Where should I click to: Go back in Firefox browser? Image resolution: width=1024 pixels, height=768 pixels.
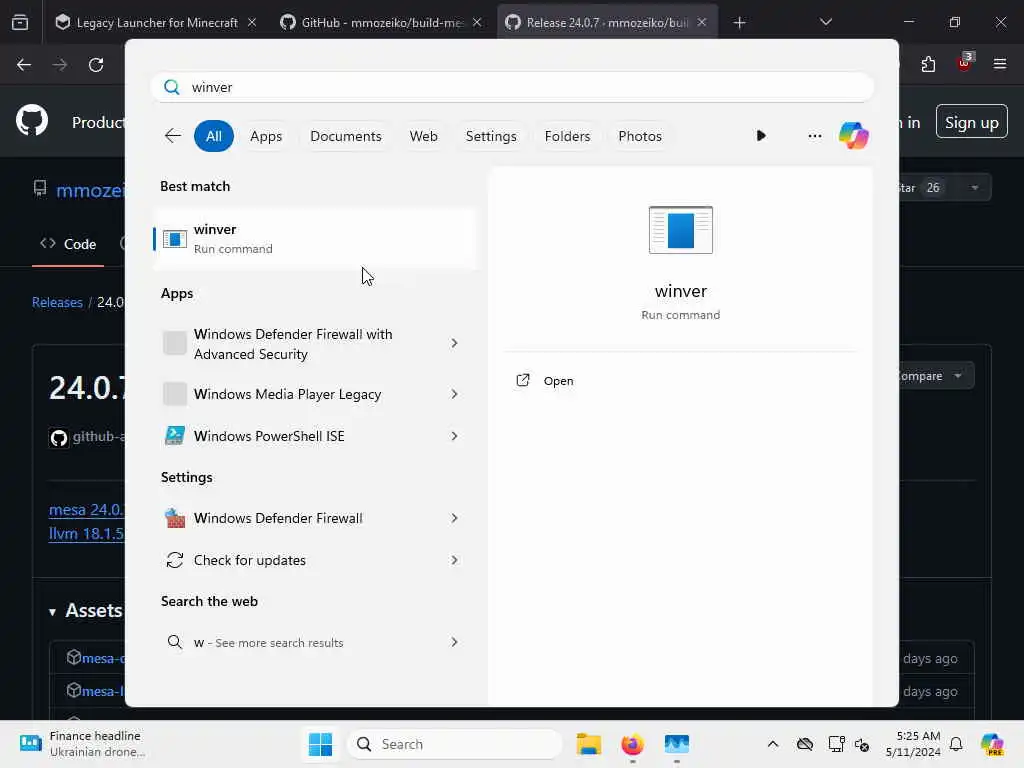pyautogui.click(x=24, y=65)
